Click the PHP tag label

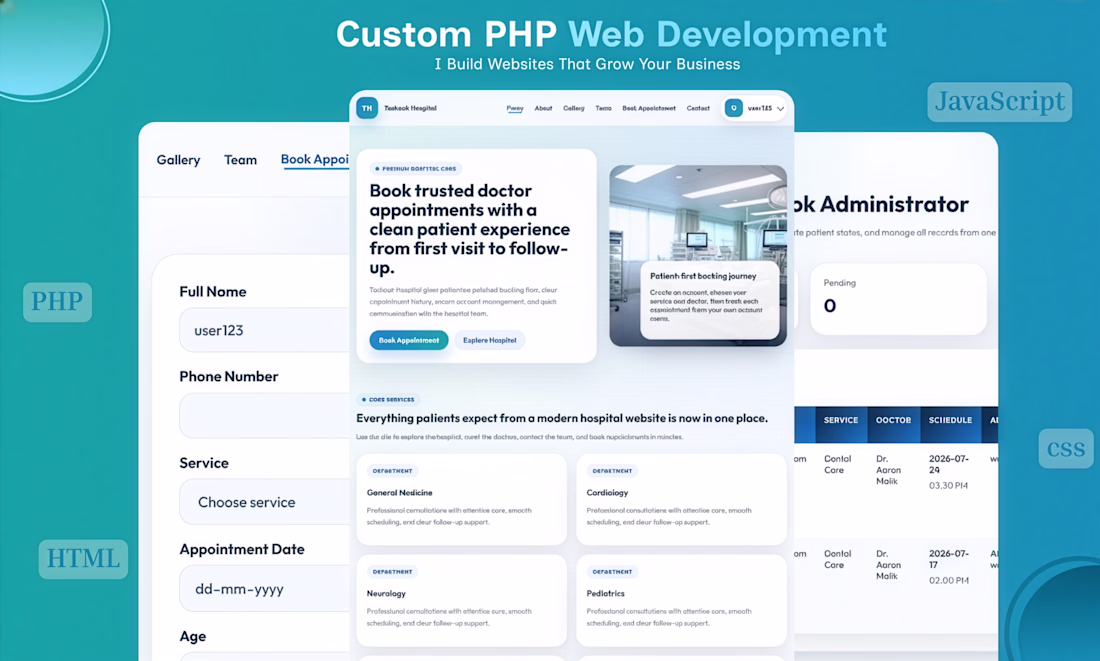click(x=58, y=302)
